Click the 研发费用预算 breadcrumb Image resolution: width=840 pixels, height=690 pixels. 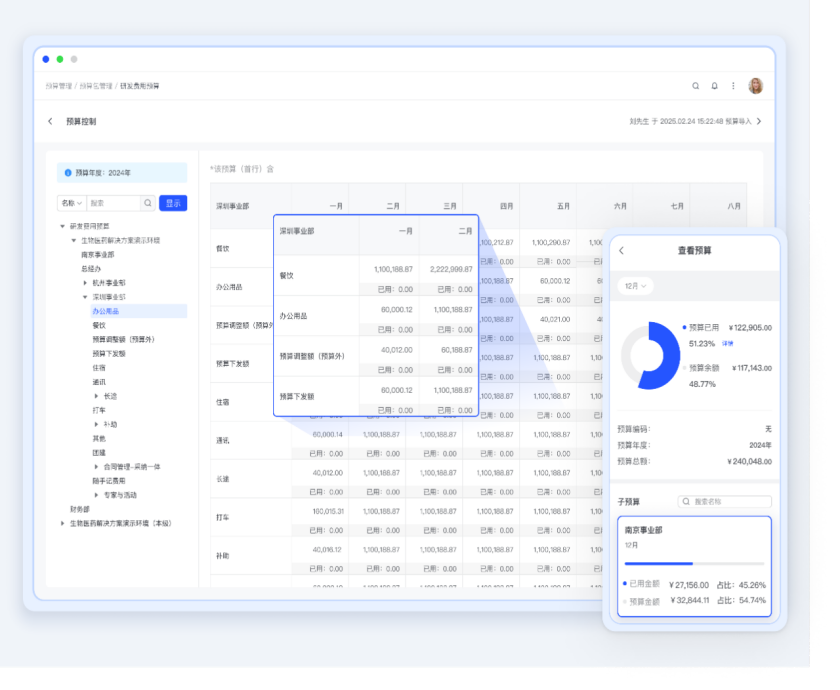(x=140, y=86)
